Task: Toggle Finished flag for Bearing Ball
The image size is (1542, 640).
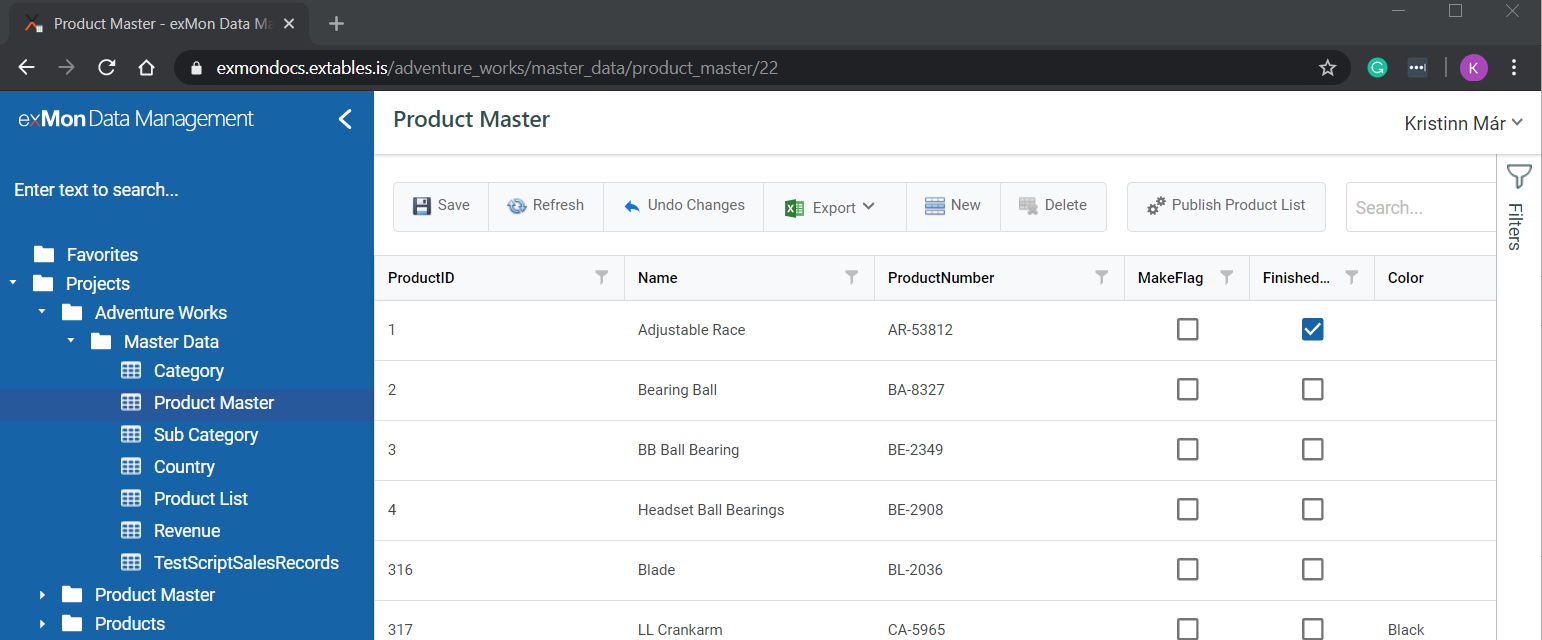Action: point(1312,389)
